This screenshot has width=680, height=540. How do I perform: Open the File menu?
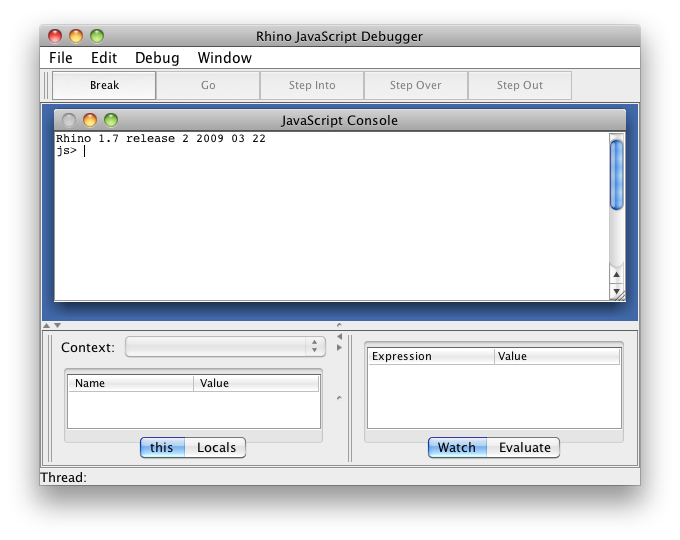point(61,58)
